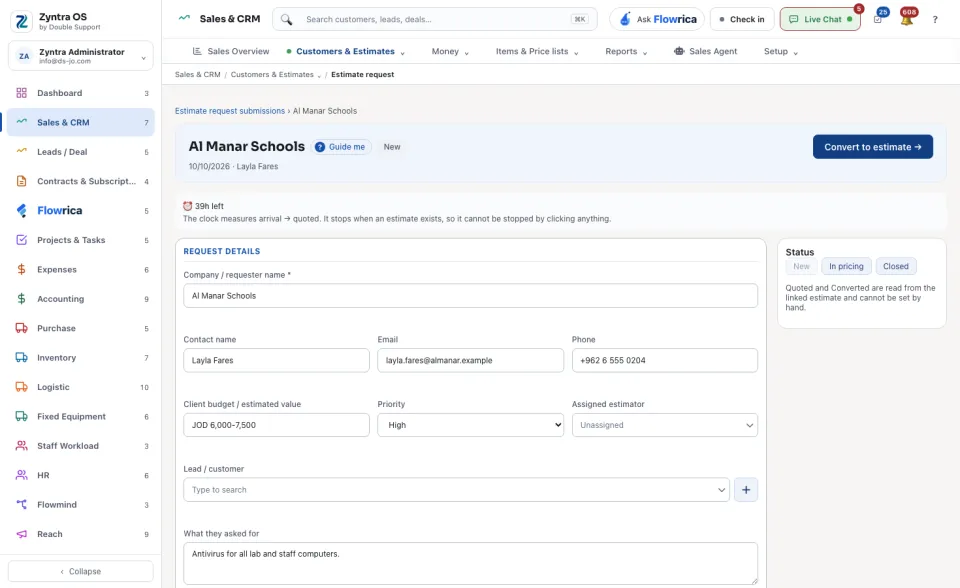Viewport: 960px width, 588px height.
Task: Expand the Zyntra Administrator account switcher
Action: coord(81,56)
